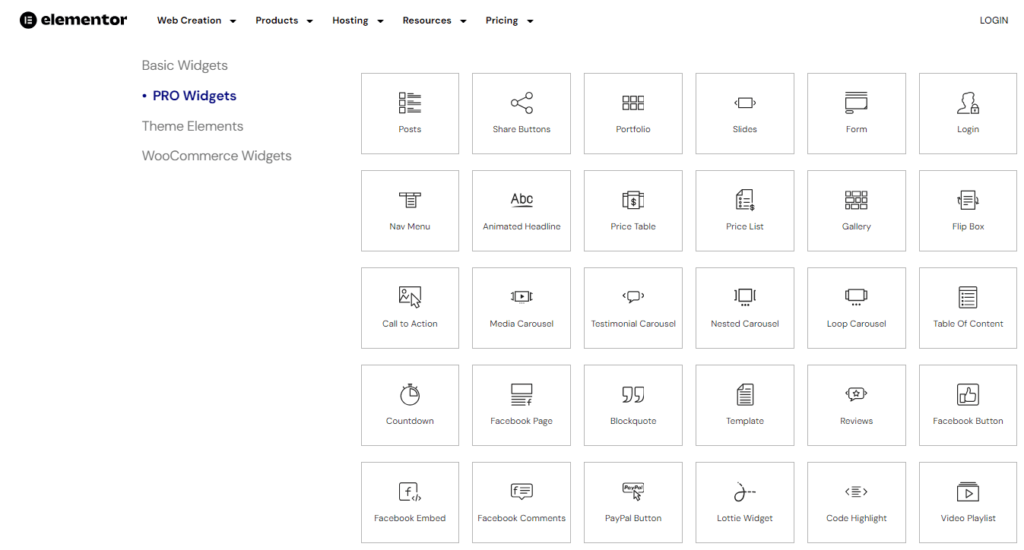This screenshot has width=1024, height=550.
Task: Open the Video Playlist widget icon
Action: point(968,491)
